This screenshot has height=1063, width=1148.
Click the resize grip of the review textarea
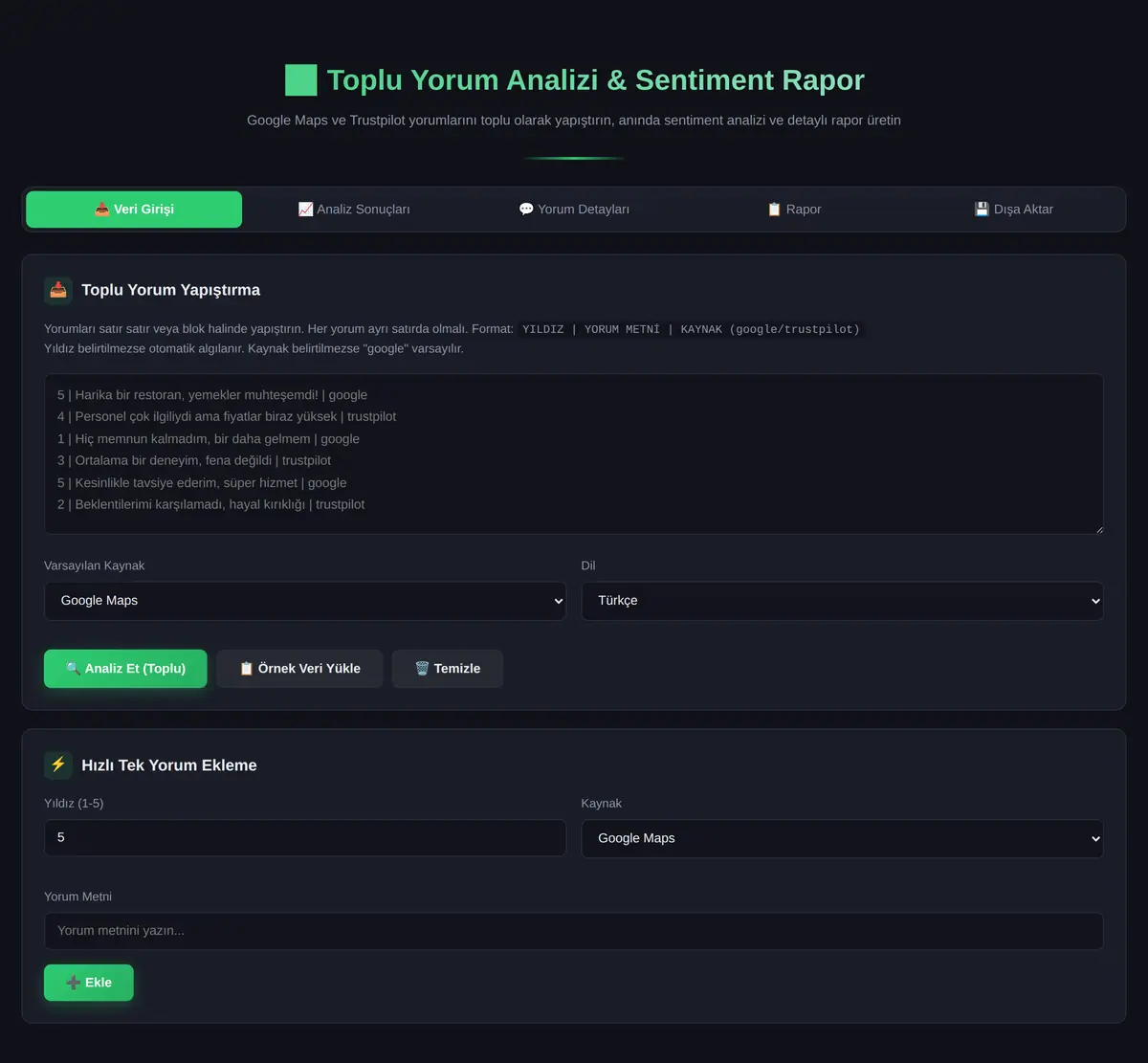(1098, 529)
